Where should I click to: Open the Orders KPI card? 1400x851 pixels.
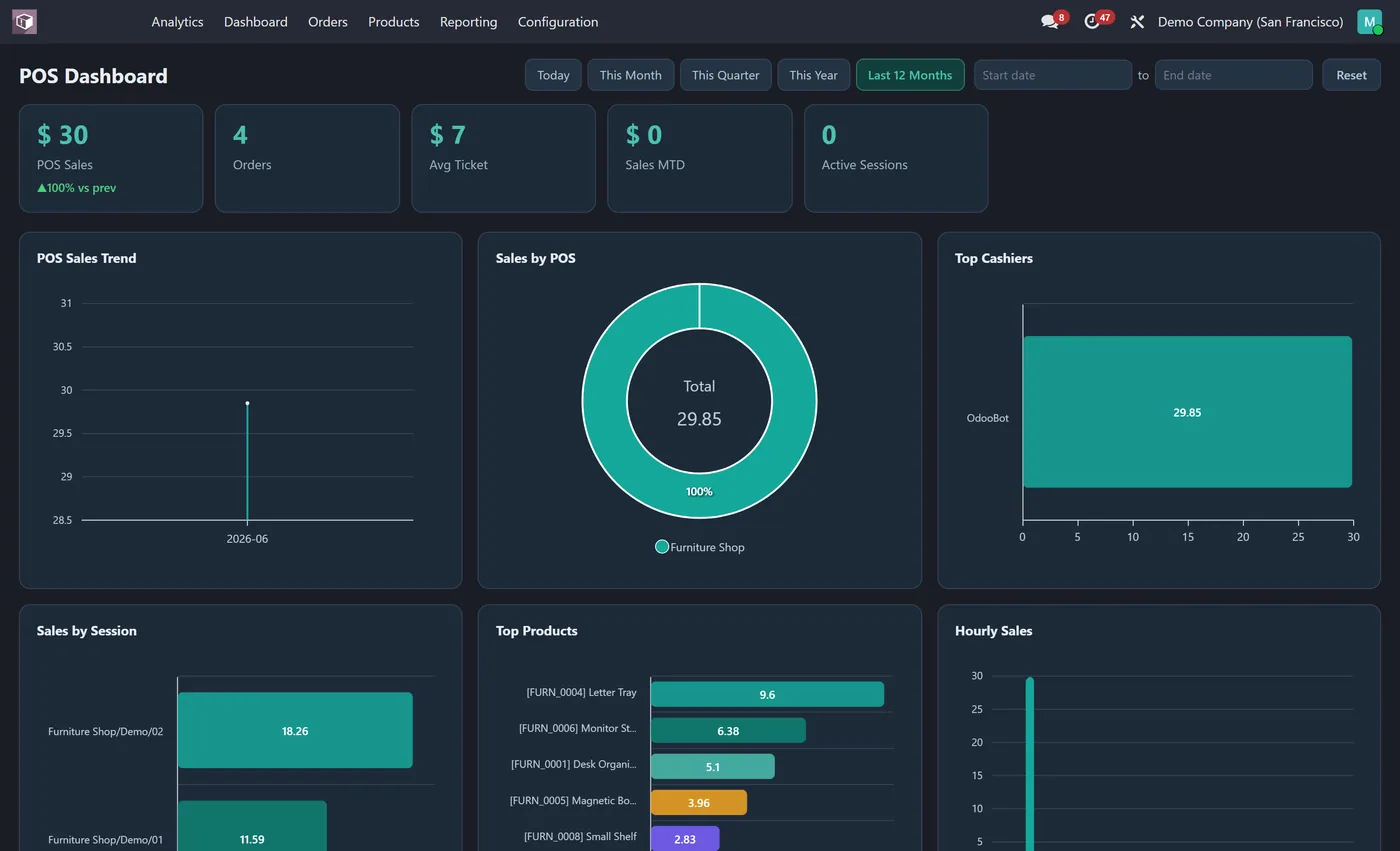coord(307,158)
